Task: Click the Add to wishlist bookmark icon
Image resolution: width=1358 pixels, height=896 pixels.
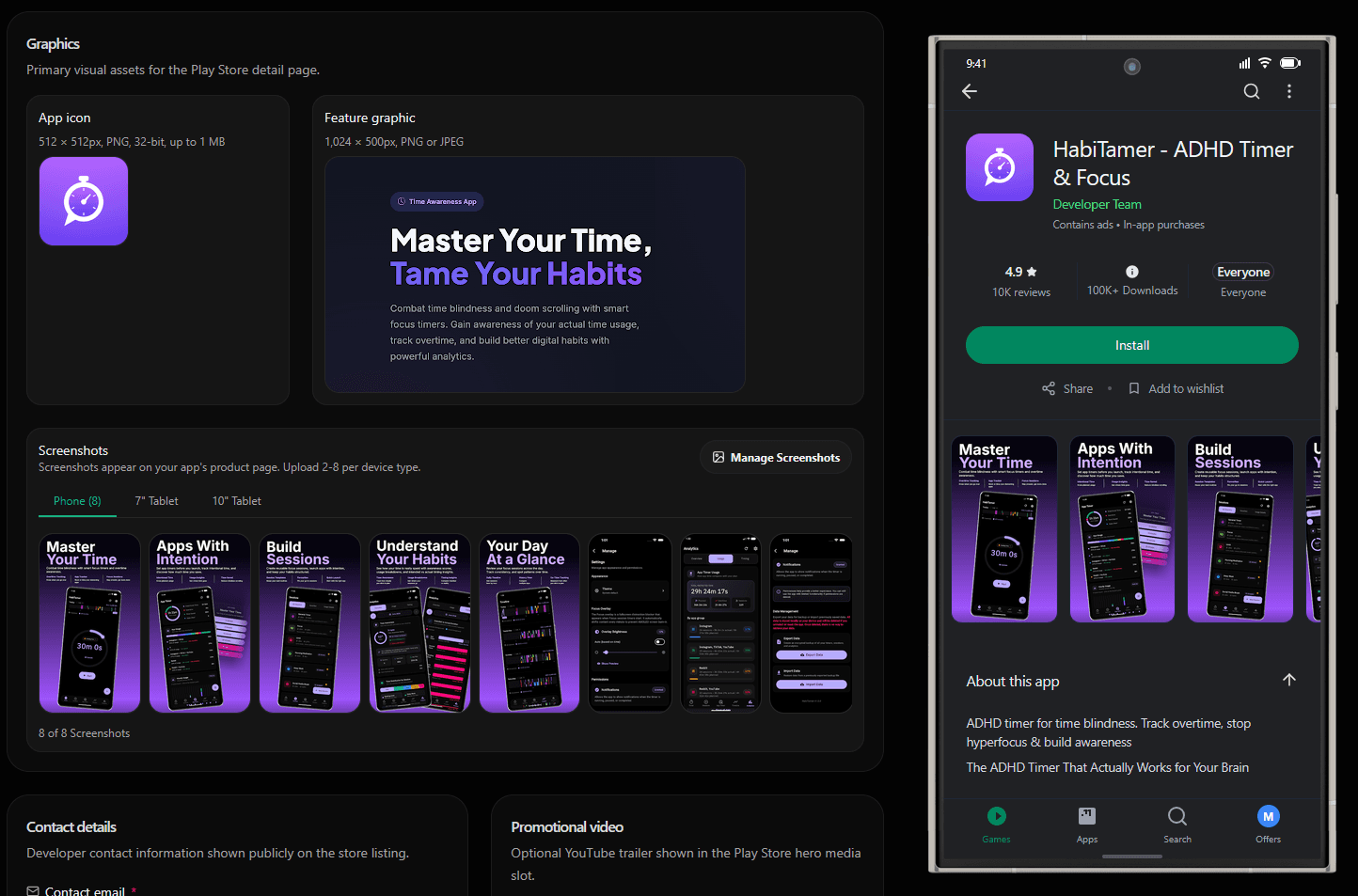Action: click(x=1134, y=388)
